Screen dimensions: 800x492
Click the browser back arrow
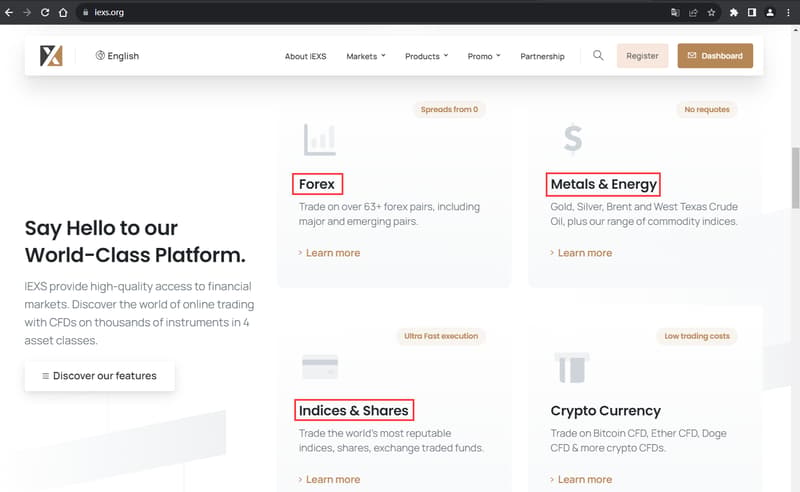9,12
